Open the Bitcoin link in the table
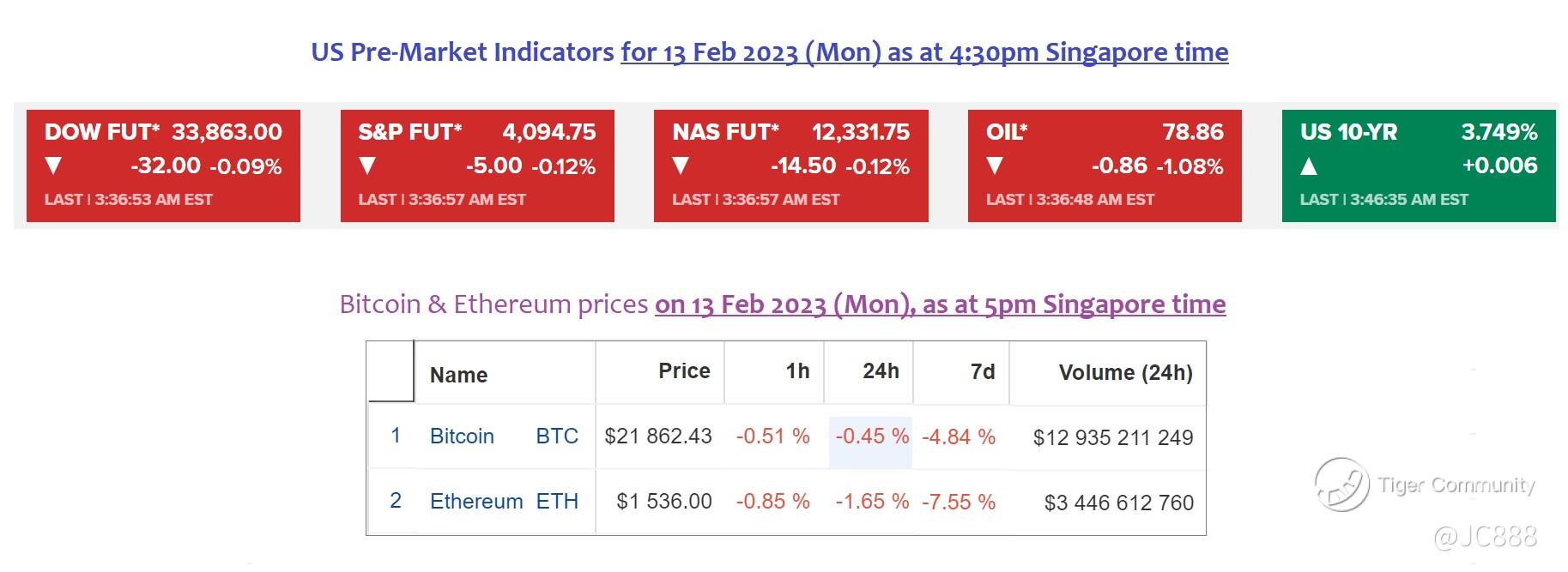 (x=462, y=436)
